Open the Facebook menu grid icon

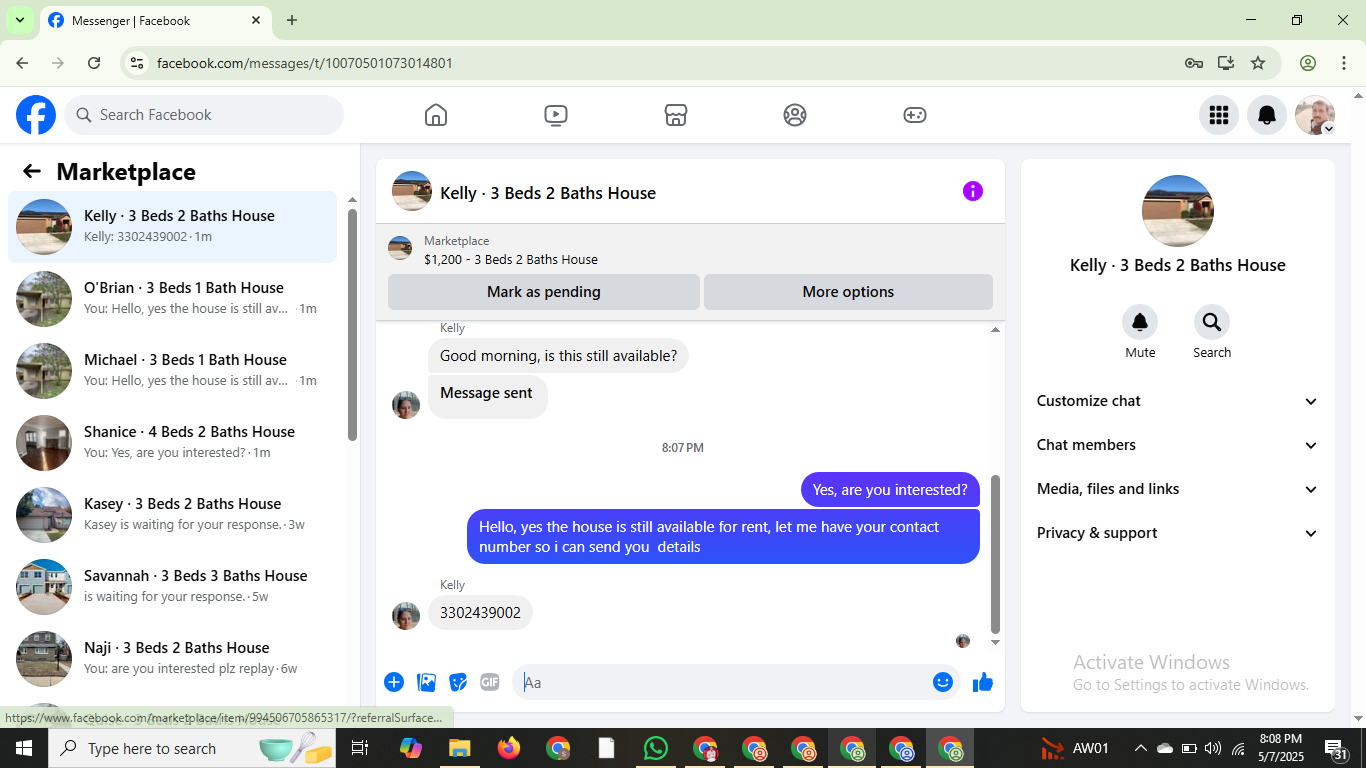[x=1218, y=115]
